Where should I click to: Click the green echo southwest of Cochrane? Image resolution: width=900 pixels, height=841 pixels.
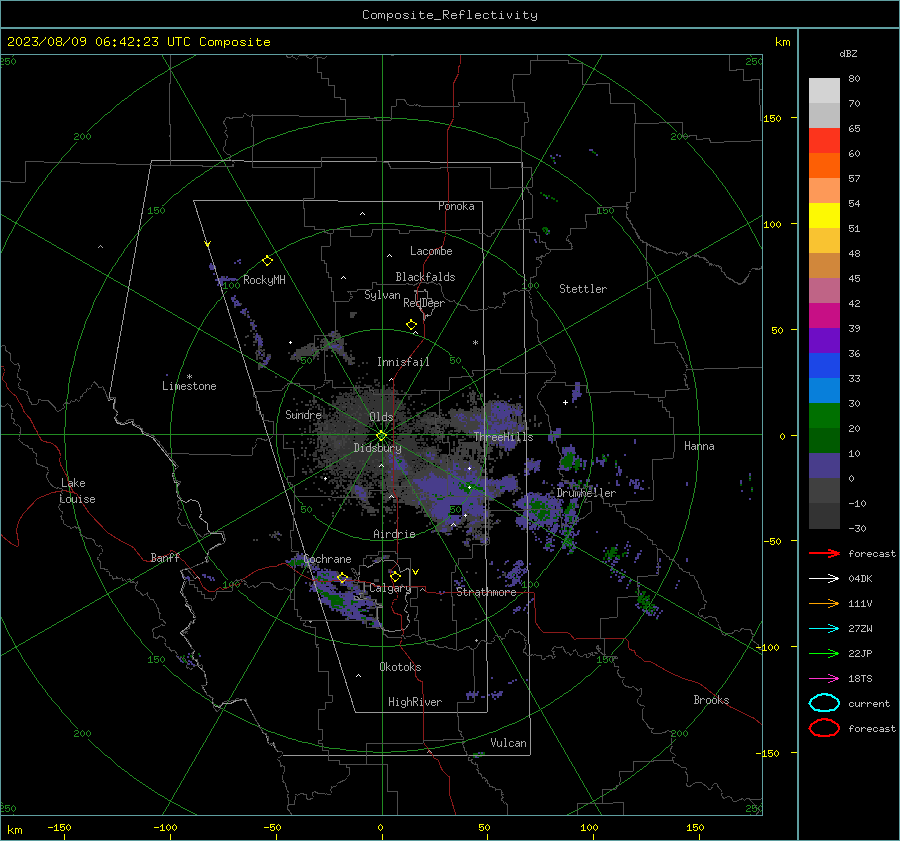(x=334, y=600)
